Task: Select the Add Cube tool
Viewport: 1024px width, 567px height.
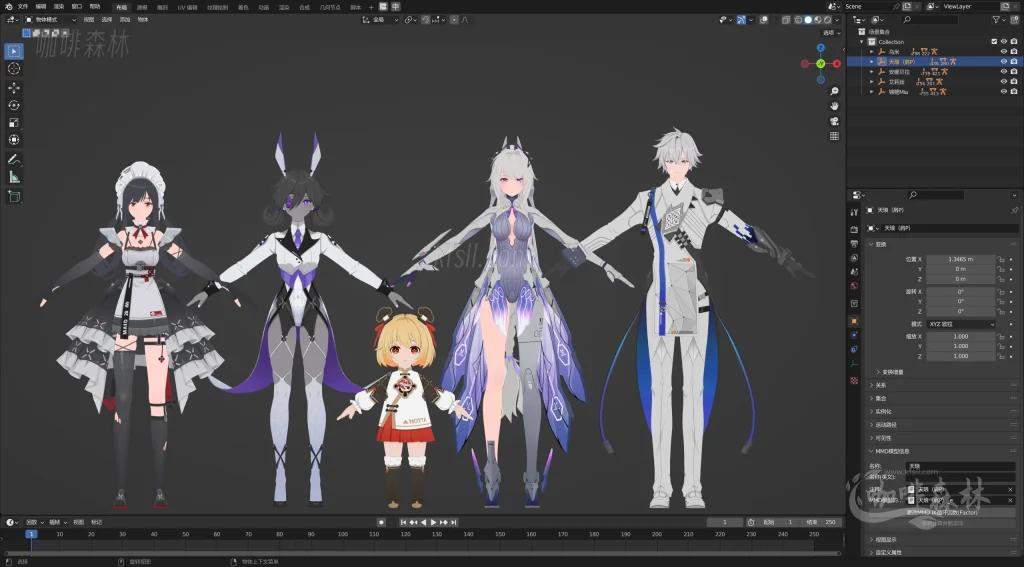Action: [14, 196]
